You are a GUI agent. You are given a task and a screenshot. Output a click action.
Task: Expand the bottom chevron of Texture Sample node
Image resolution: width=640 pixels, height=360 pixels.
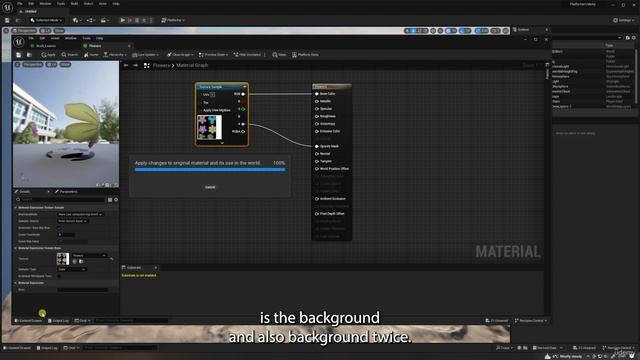(222, 143)
